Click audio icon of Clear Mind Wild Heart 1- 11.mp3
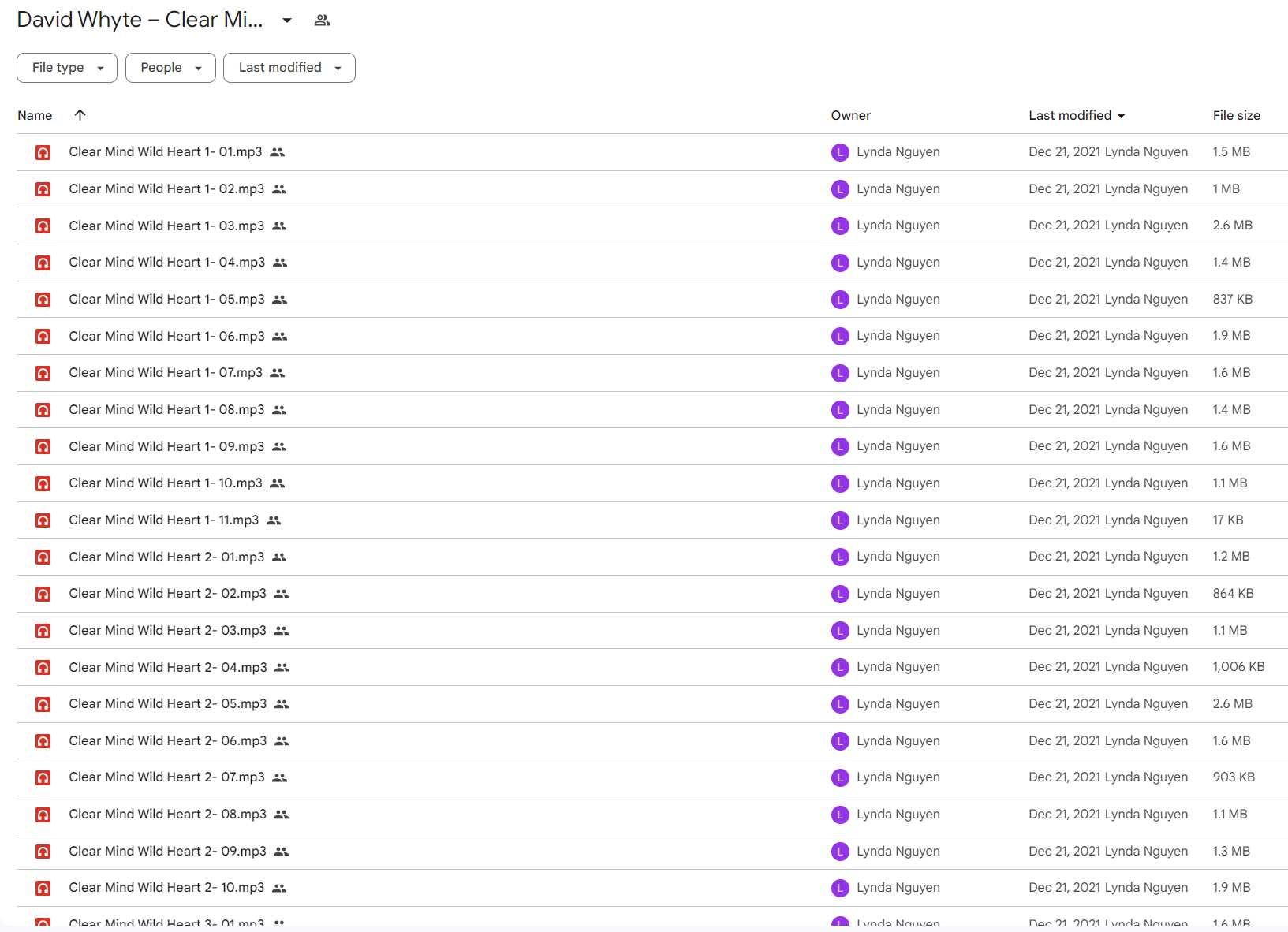This screenshot has width=1288, height=932. click(x=43, y=520)
